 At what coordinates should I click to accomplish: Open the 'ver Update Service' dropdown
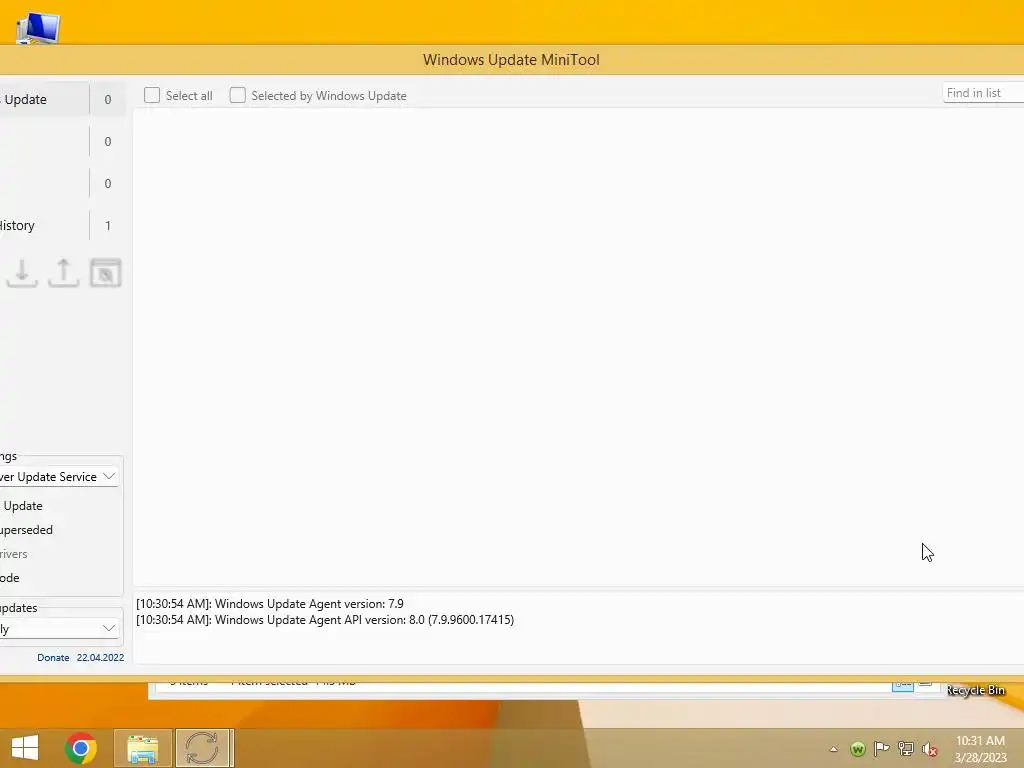pos(59,477)
